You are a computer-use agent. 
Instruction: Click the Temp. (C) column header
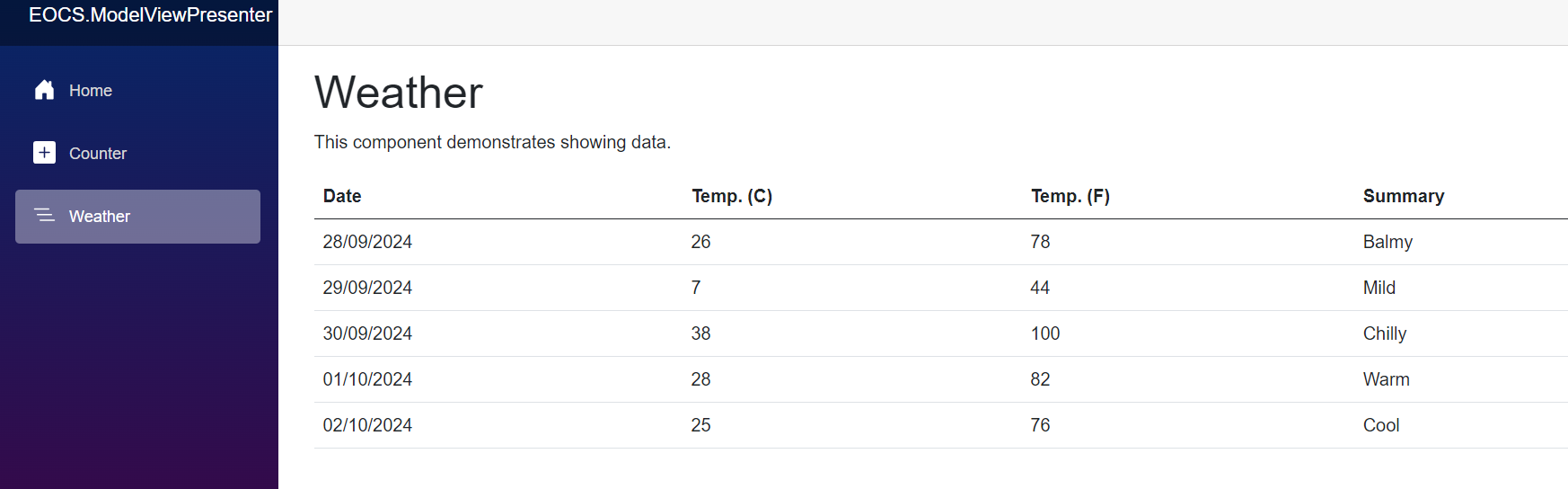pos(732,196)
